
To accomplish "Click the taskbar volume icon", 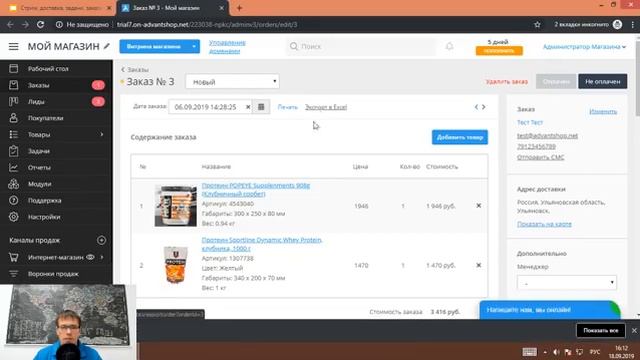I will (556, 352).
